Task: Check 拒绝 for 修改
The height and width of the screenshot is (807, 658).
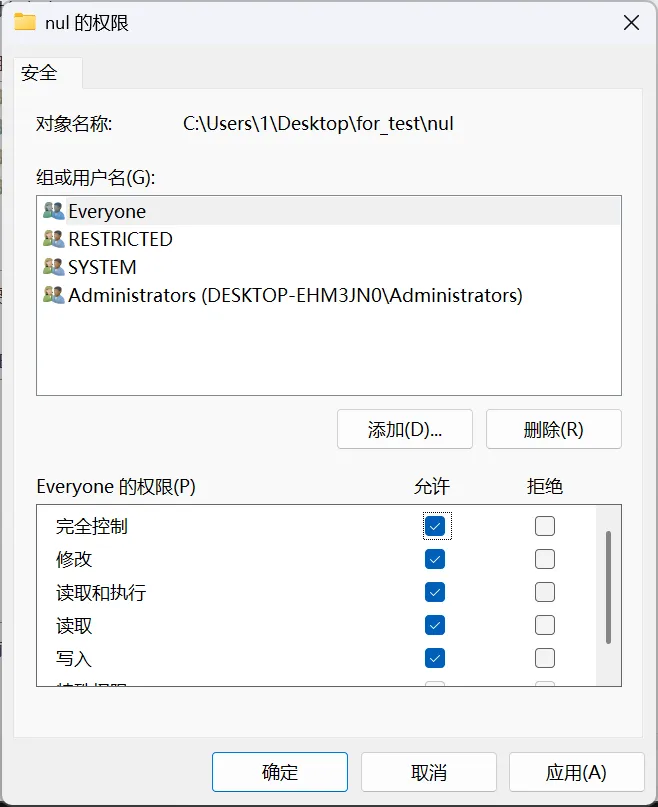Action: (x=544, y=558)
